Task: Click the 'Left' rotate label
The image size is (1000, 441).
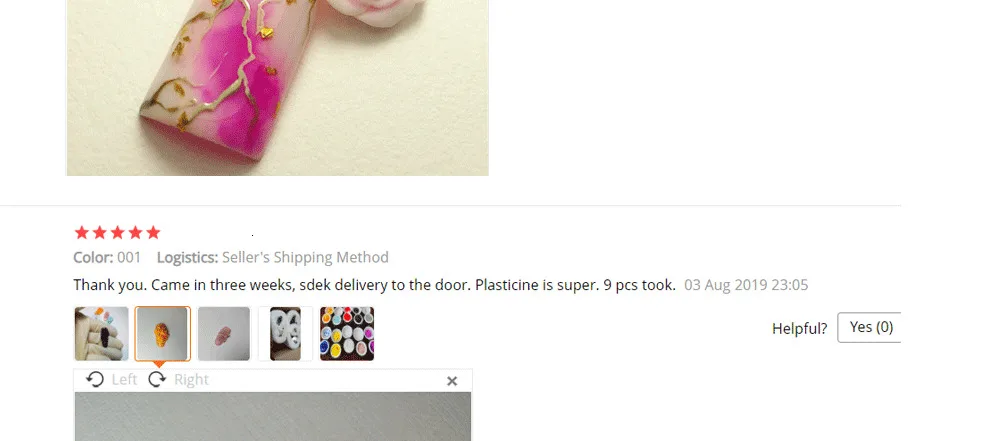Action: (124, 380)
